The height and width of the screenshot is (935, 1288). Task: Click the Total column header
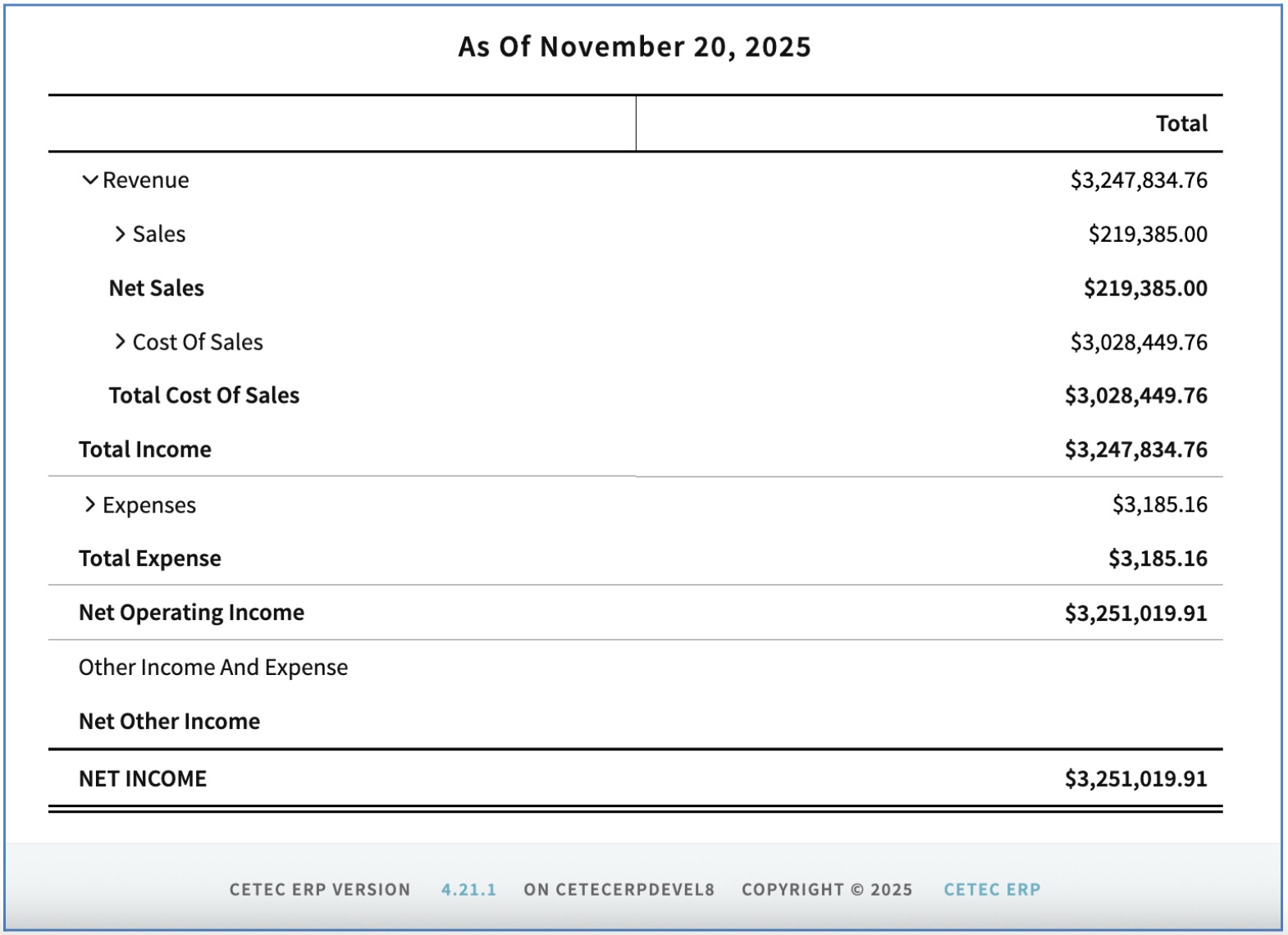[1181, 124]
